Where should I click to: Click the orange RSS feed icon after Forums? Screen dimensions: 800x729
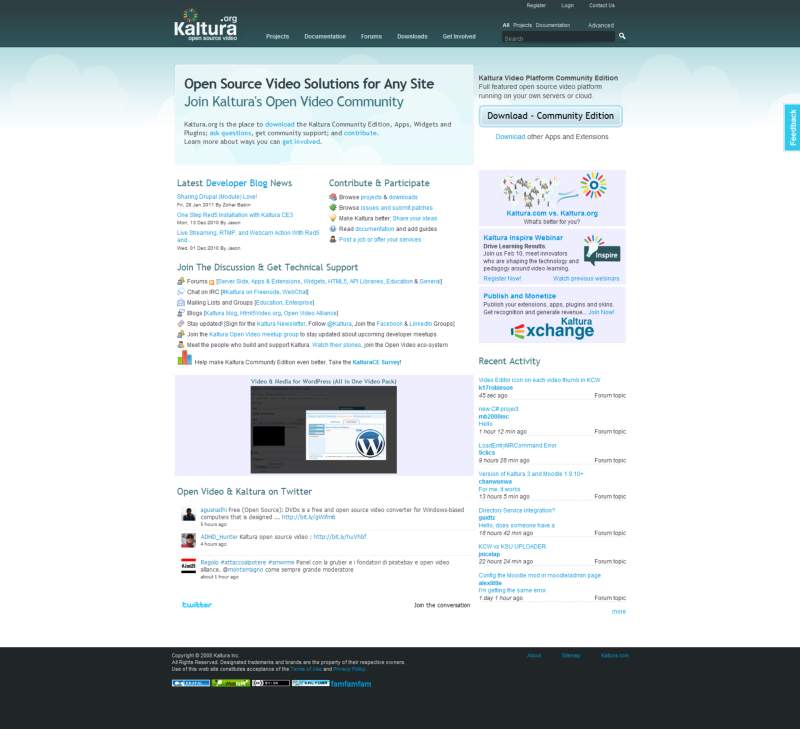[211, 282]
